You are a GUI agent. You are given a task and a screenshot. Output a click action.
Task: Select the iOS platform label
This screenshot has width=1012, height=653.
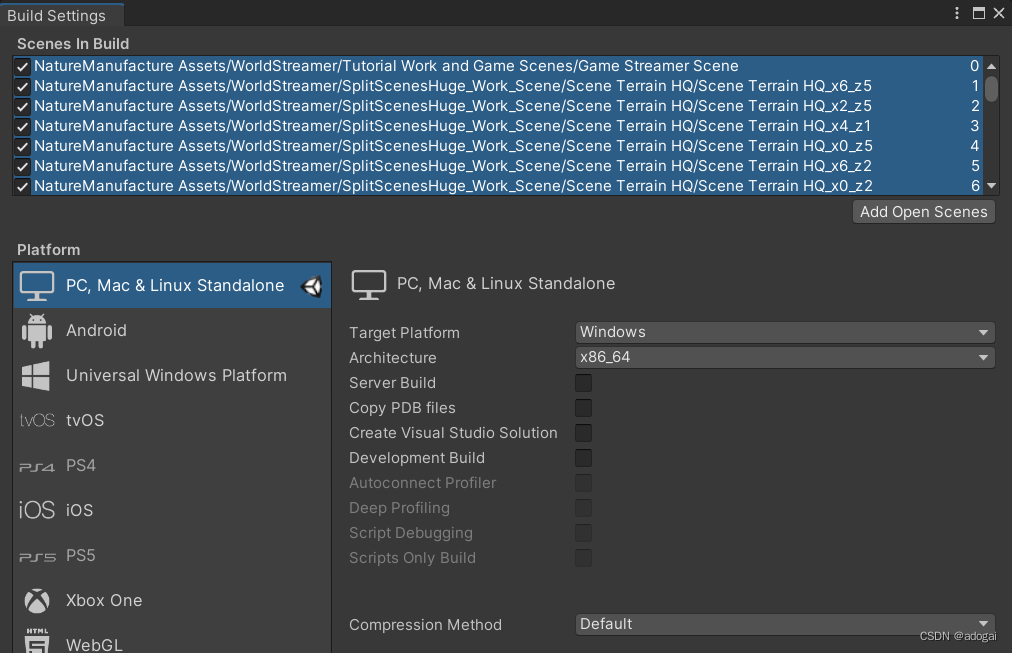(x=79, y=510)
